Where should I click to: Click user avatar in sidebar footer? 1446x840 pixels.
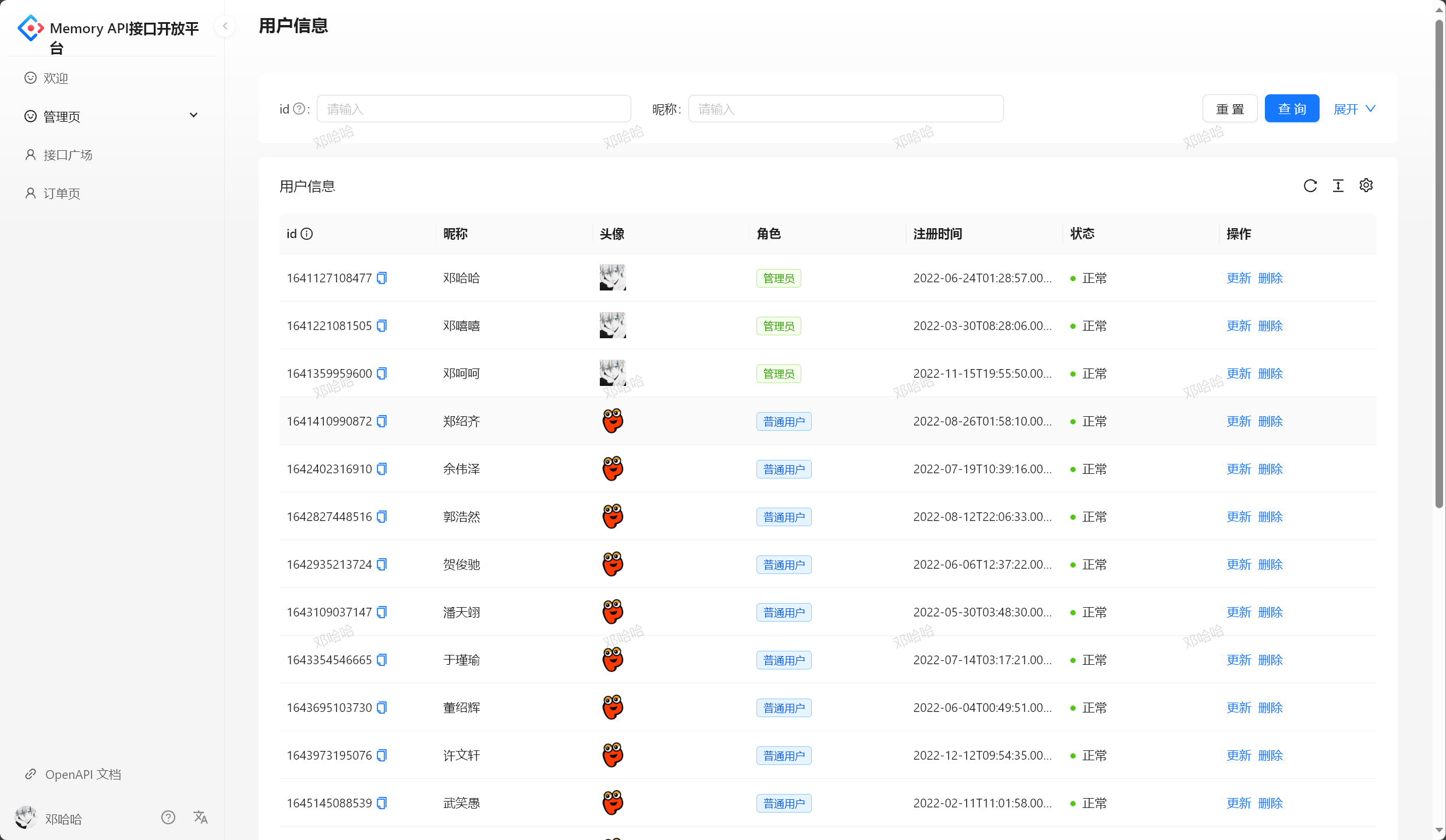(26, 818)
